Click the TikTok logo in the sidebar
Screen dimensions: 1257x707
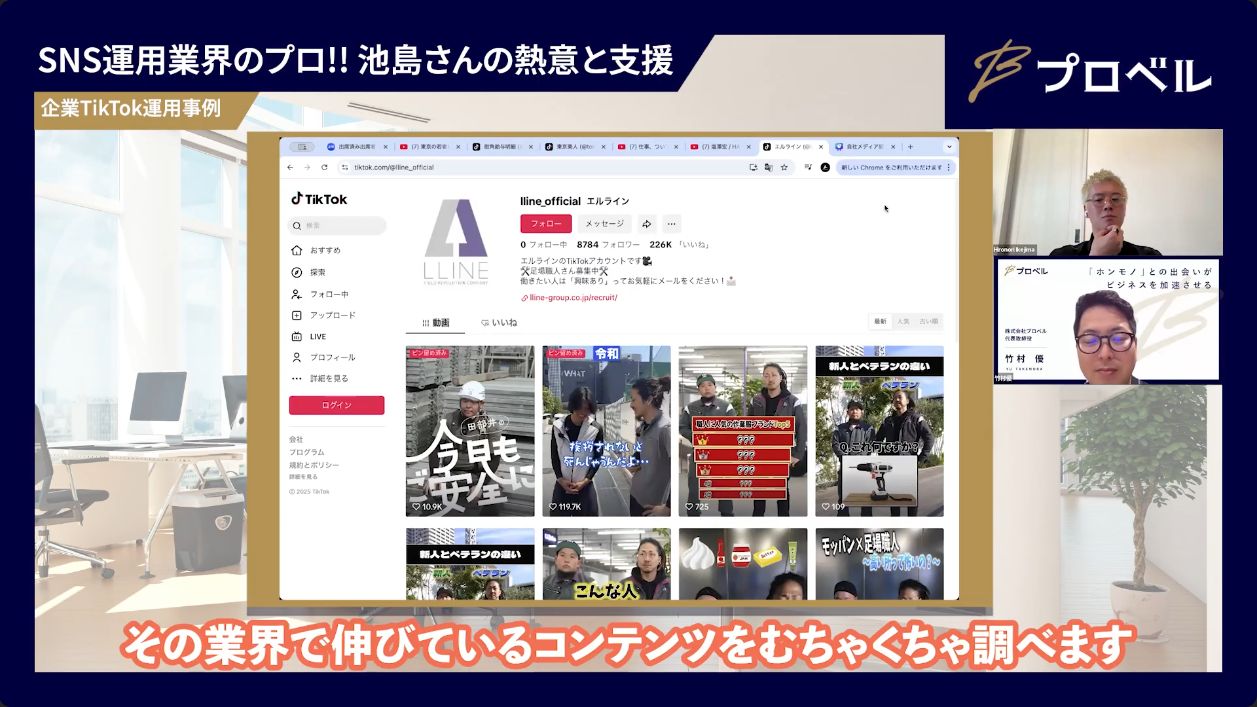point(319,199)
